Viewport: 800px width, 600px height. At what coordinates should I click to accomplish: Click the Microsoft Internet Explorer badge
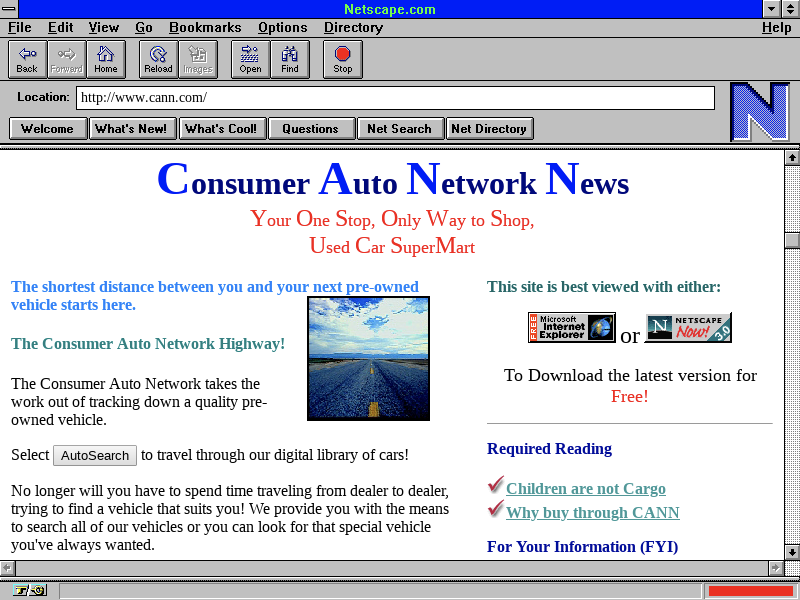pyautogui.click(x=571, y=327)
